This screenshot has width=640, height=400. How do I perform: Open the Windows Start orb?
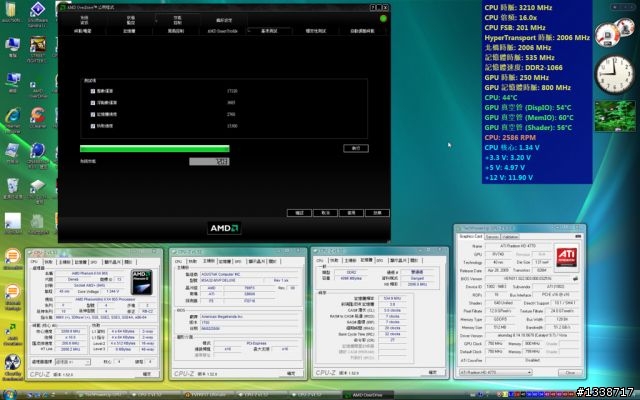click(x=9, y=394)
